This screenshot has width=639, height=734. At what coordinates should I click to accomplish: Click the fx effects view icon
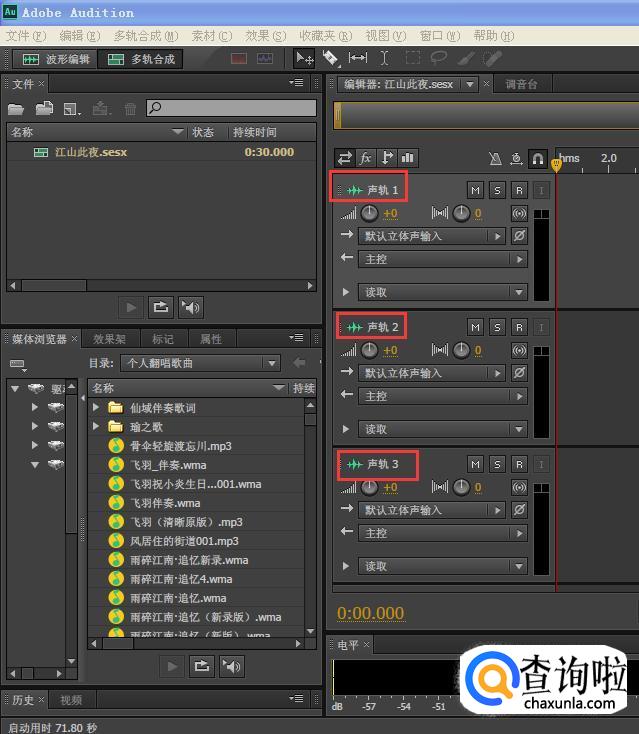point(366,158)
